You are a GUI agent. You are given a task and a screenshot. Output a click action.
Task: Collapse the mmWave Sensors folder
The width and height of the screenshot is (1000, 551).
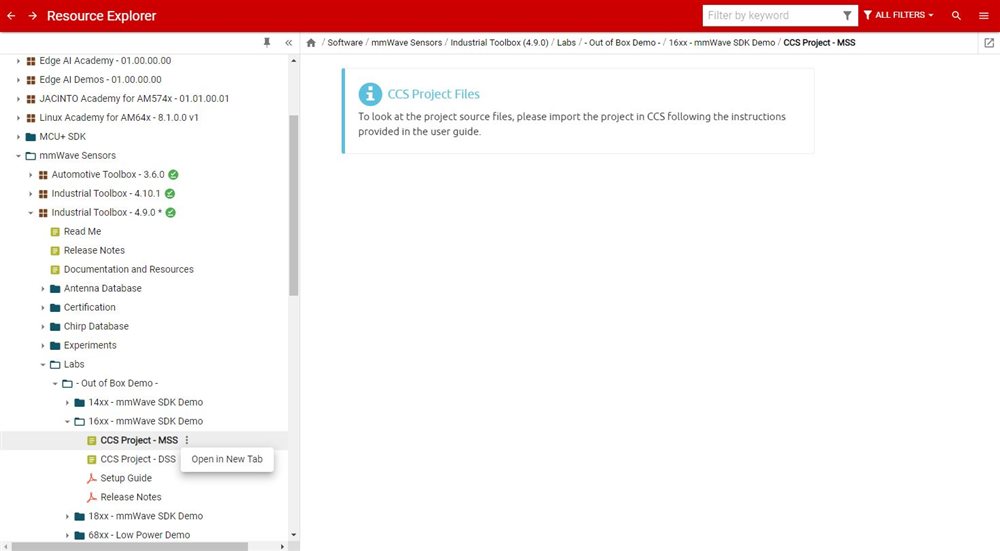[18, 156]
